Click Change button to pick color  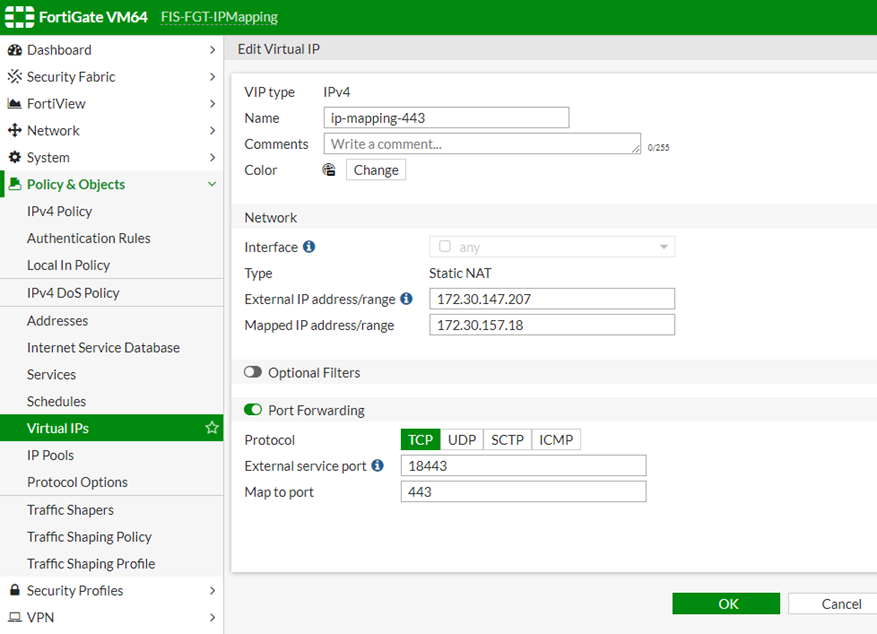click(x=376, y=170)
